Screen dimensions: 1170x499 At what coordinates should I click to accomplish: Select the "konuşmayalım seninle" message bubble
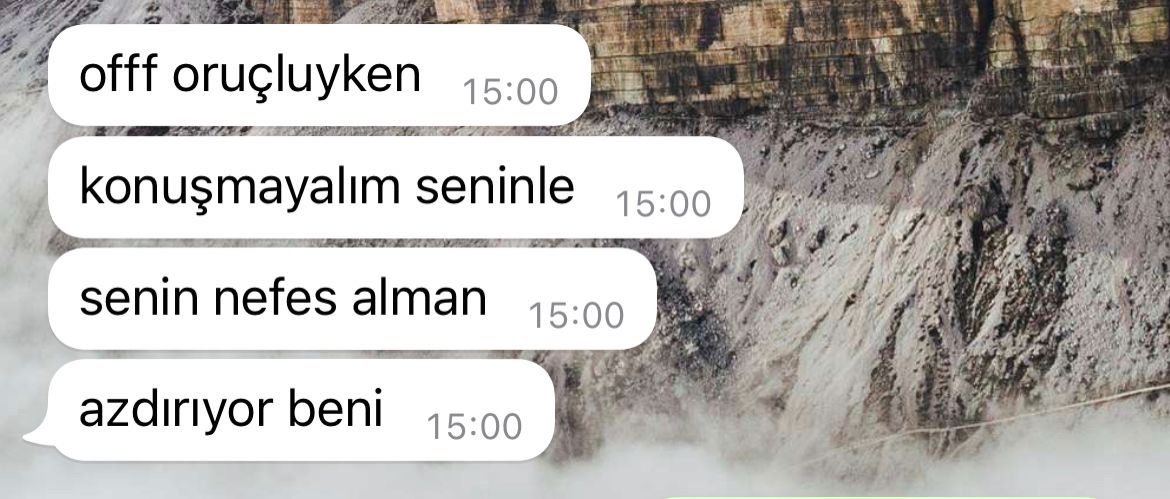pos(395,186)
